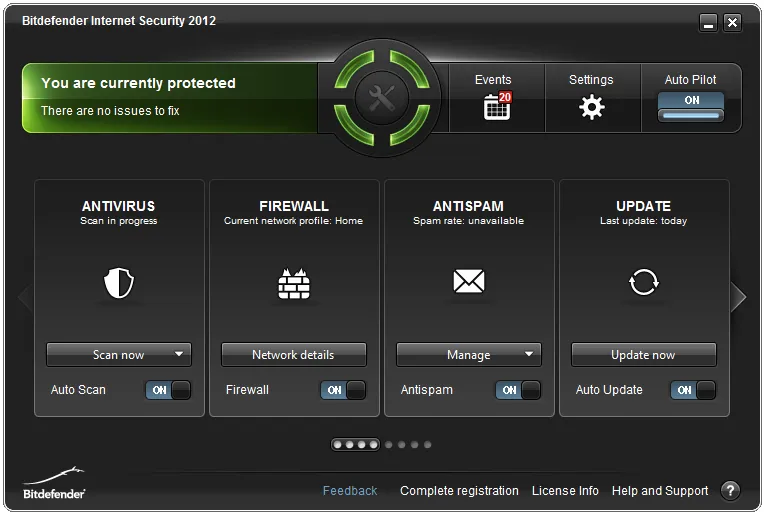
Task: Click the Bitdefender logo
Action: tap(54, 483)
